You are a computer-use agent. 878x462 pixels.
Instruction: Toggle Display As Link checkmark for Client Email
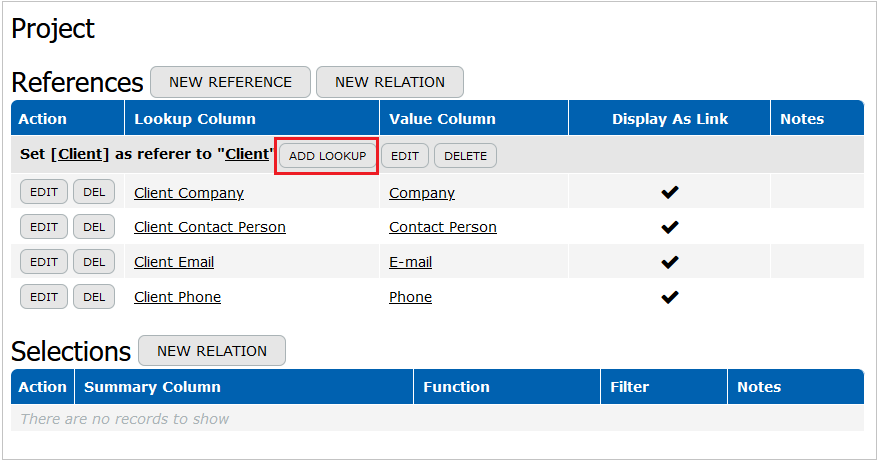tap(670, 262)
